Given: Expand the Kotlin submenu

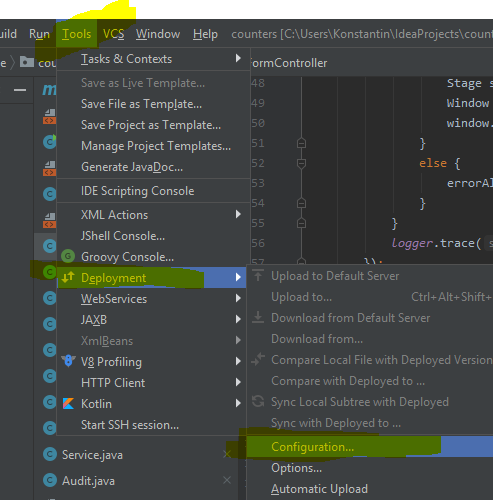Looking at the screenshot, I should [152, 404].
